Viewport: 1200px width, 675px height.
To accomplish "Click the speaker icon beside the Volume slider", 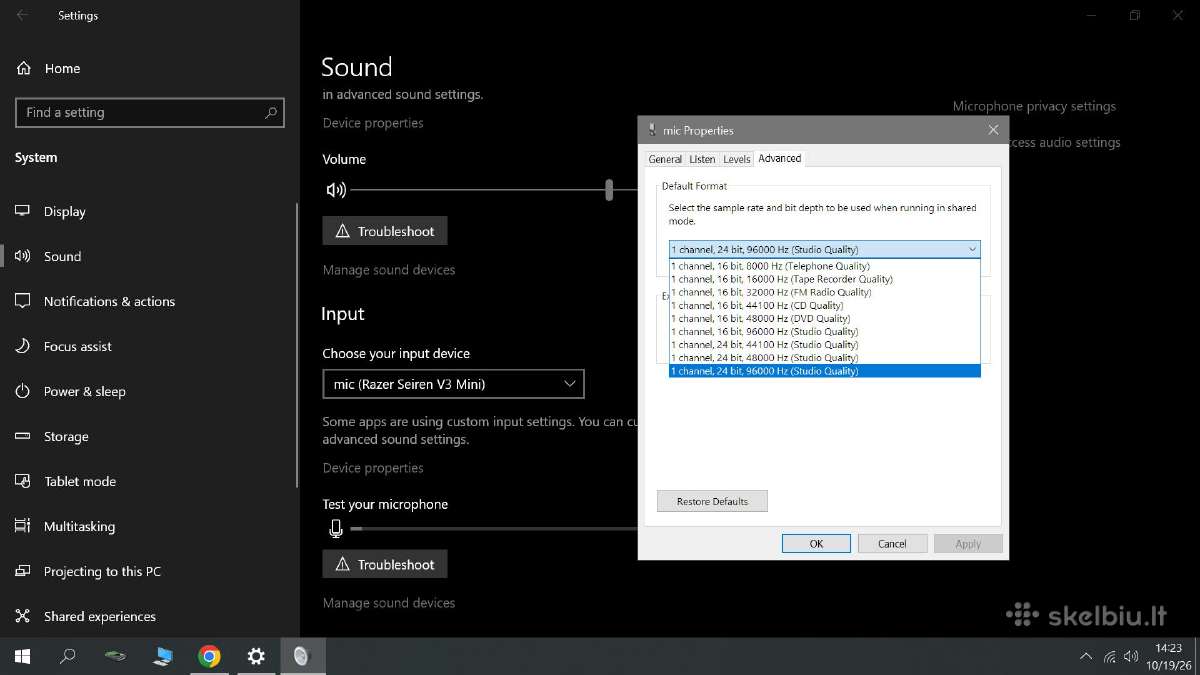I will (336, 190).
